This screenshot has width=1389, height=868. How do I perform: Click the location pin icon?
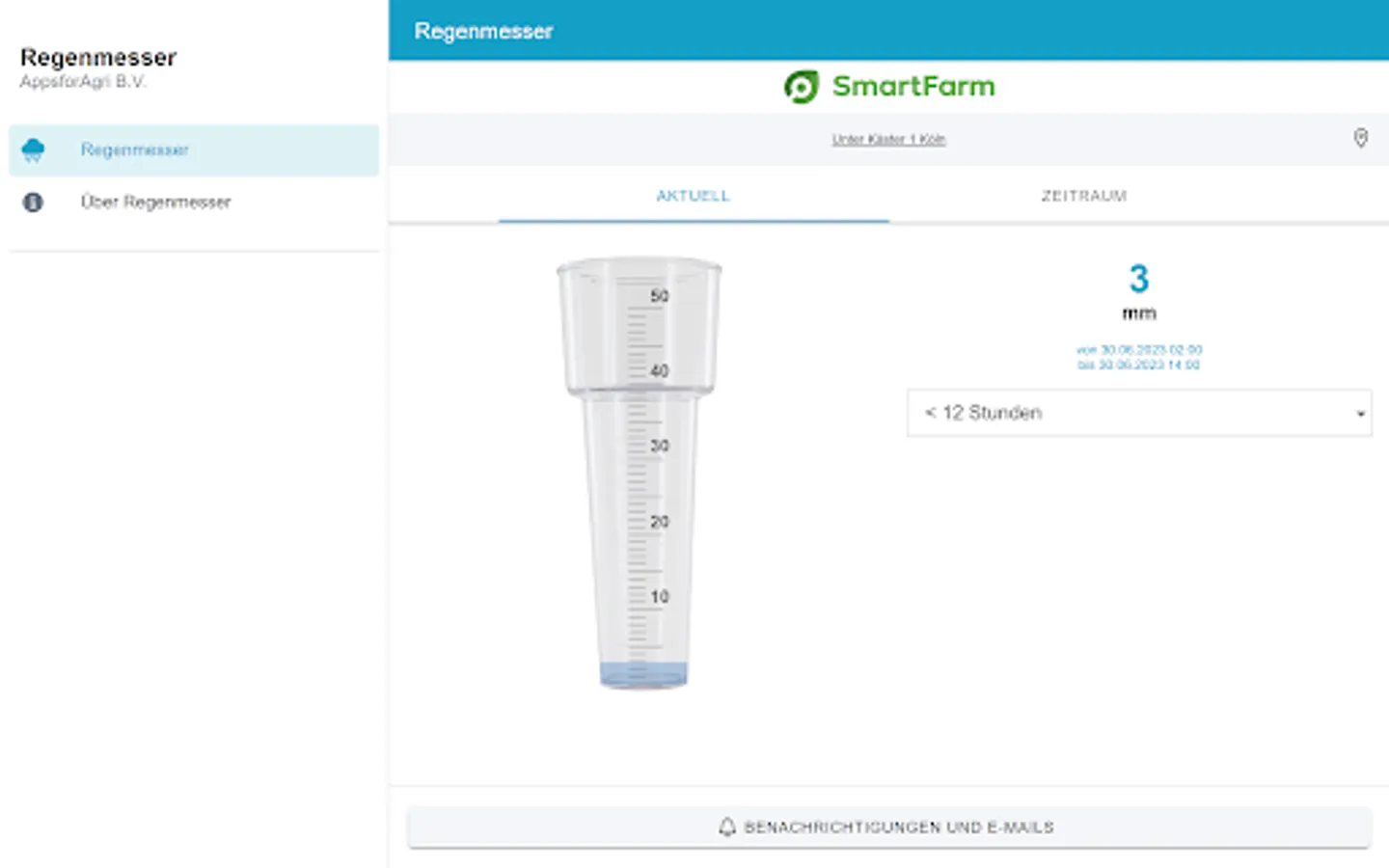(x=1360, y=139)
